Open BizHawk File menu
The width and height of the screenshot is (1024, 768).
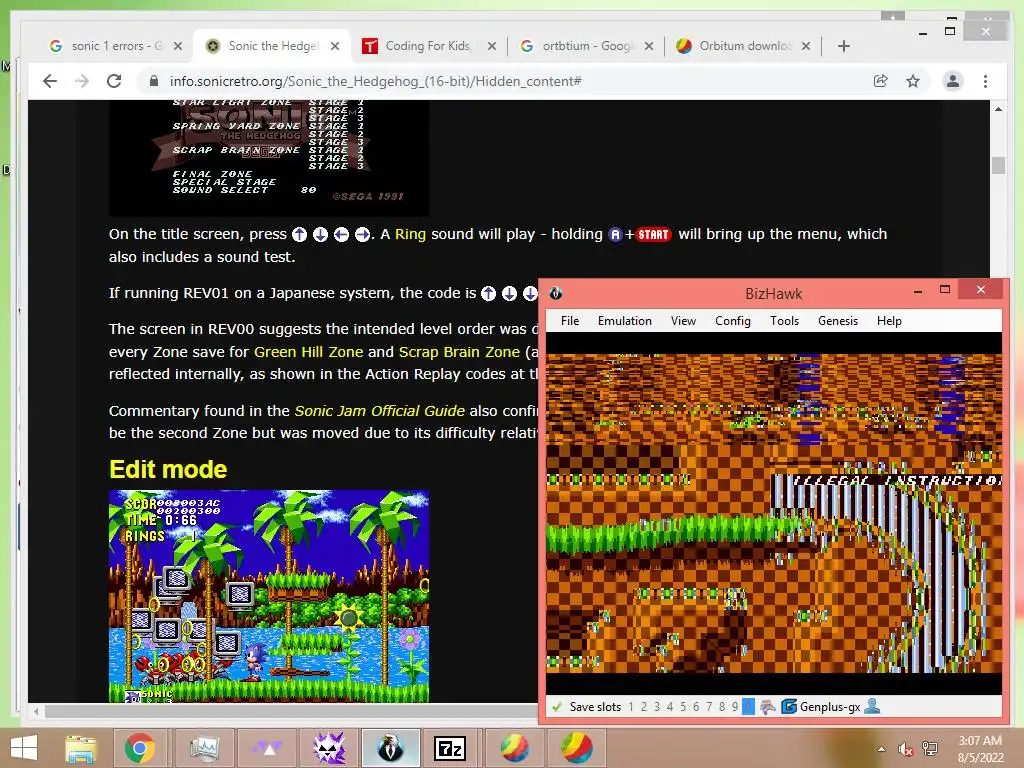[569, 321]
